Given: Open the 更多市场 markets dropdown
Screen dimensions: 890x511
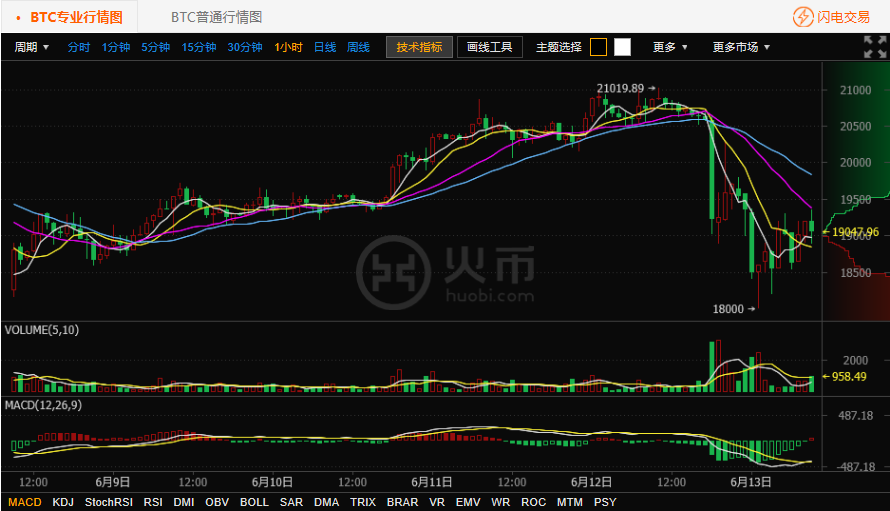Looking at the screenshot, I should 741,47.
